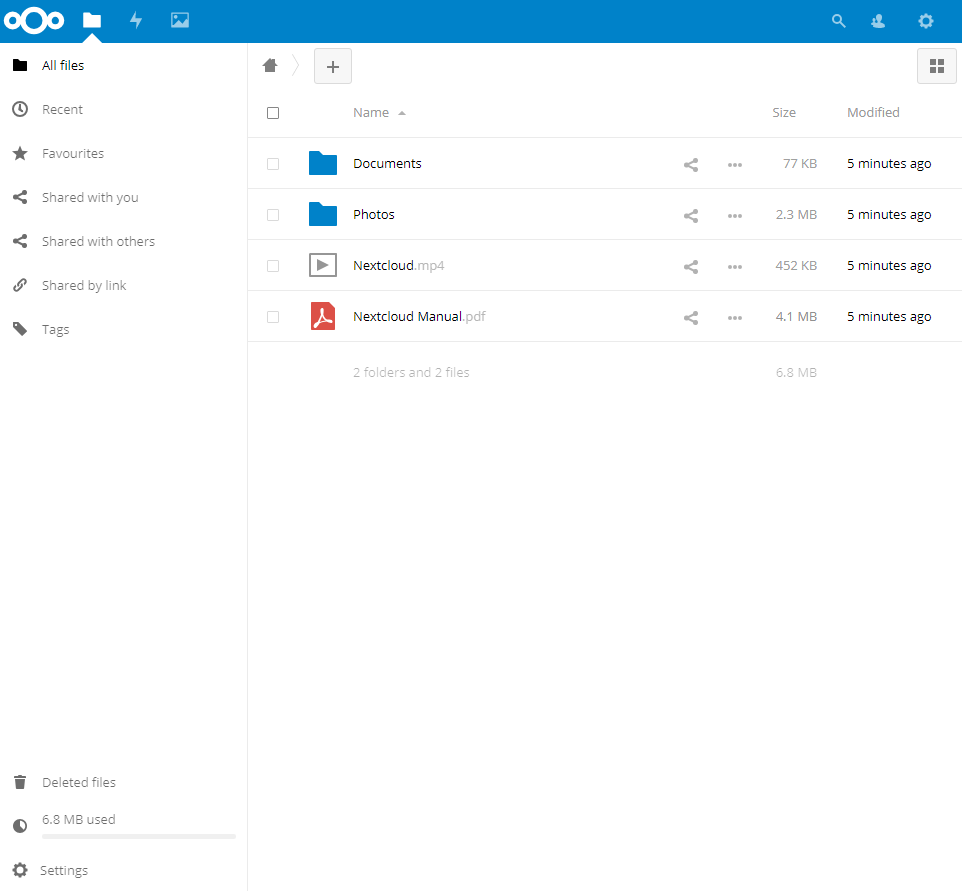Select the Nextcloud Manual.pdf checkbox
This screenshot has width=962, height=891.
point(273,317)
